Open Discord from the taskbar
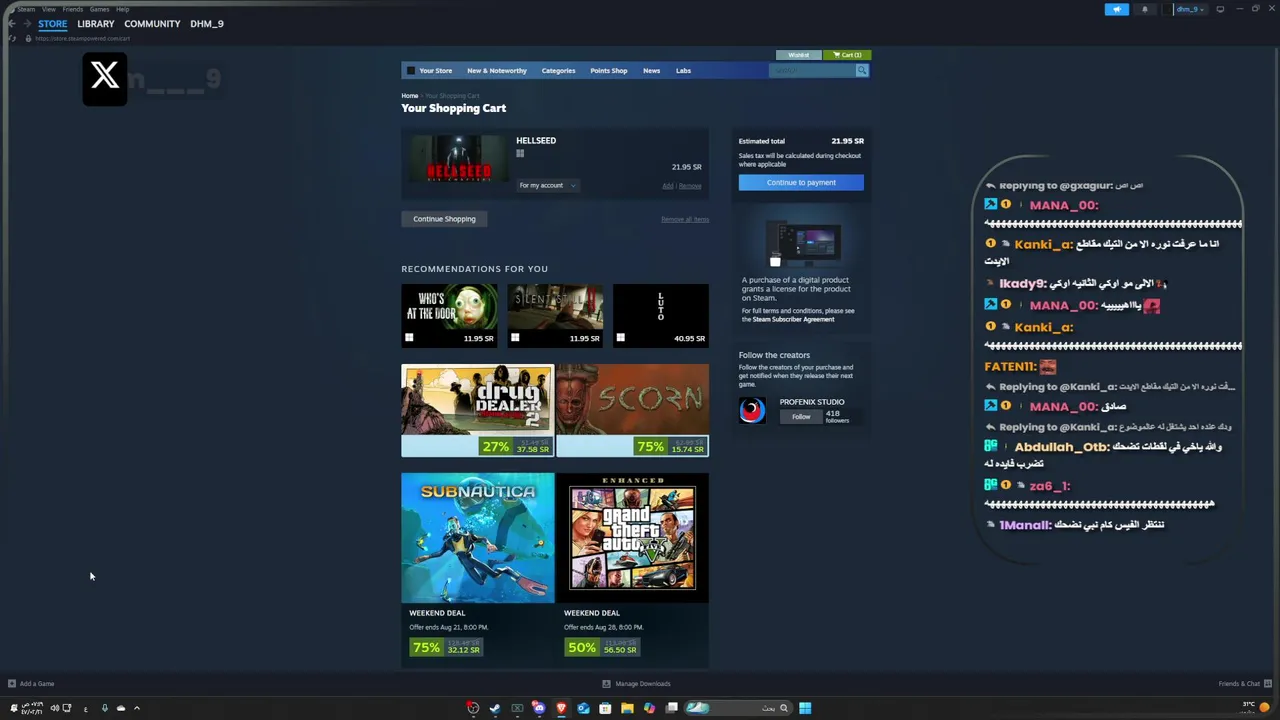This screenshot has height=720, width=1280. coord(539,708)
